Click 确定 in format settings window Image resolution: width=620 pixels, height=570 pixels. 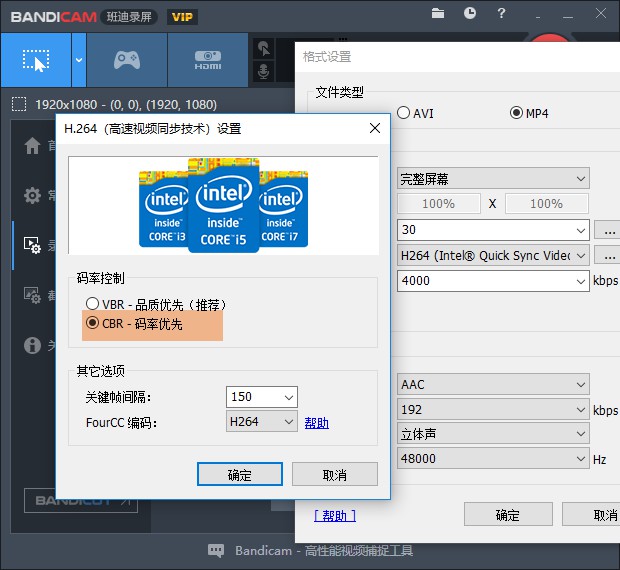(x=508, y=514)
